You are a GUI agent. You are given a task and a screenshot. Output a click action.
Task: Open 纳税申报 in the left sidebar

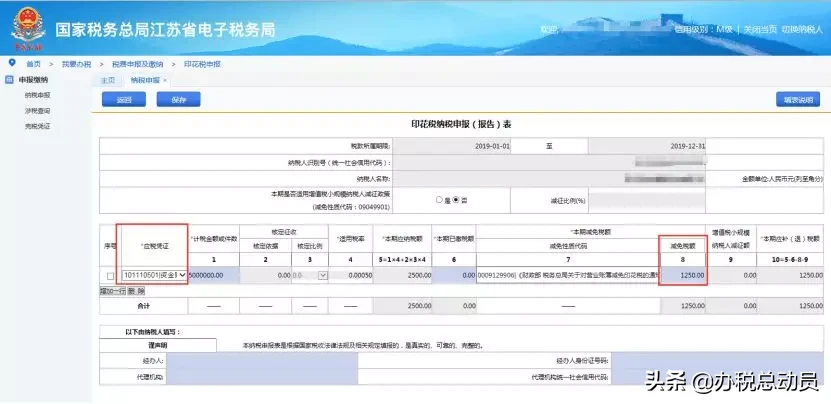click(x=37, y=95)
